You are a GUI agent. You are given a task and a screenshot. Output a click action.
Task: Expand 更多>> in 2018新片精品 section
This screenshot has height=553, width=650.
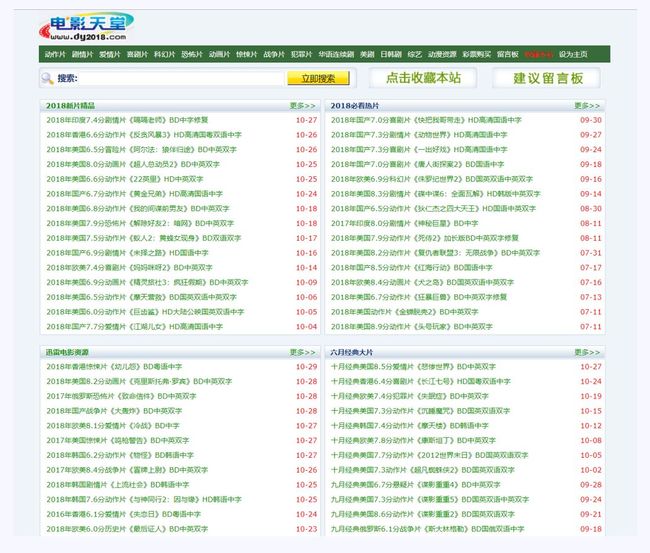[x=303, y=105]
